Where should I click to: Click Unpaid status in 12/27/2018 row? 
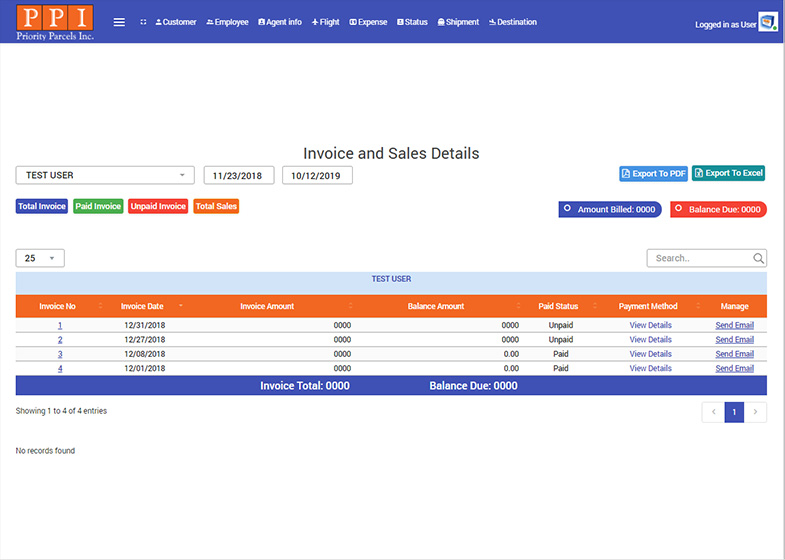coord(561,340)
